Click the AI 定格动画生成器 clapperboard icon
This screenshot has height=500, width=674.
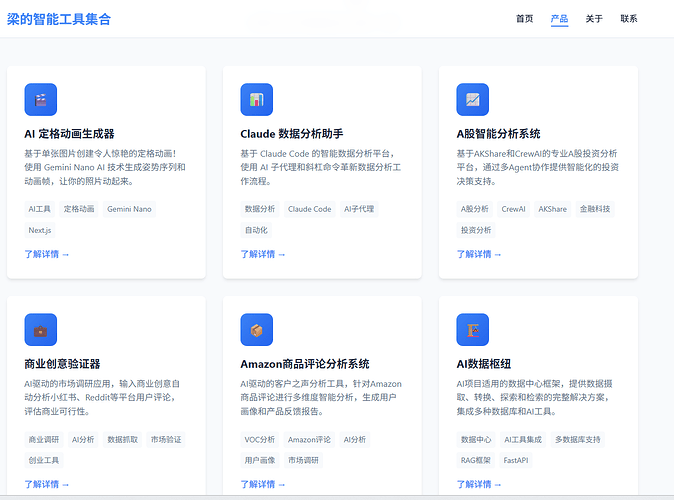pos(41,99)
